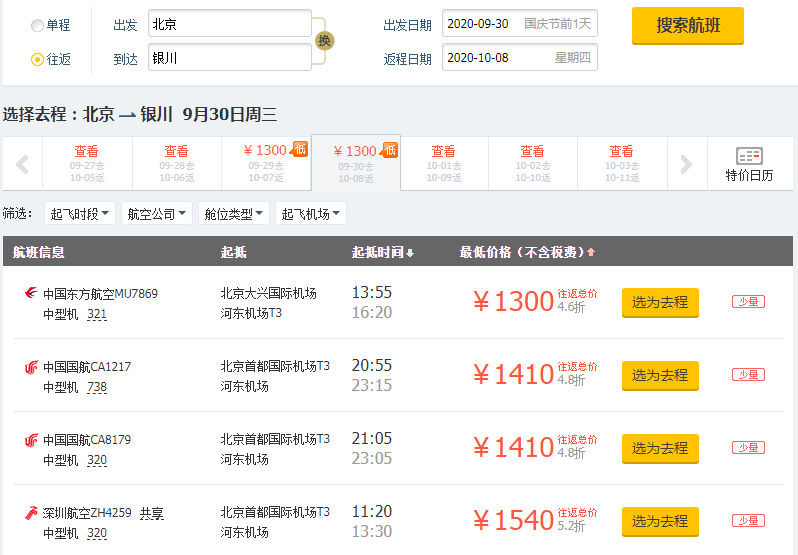Click the China Eastern MU7869 airline logo
Screen dimensions: 798x555
click(31, 294)
